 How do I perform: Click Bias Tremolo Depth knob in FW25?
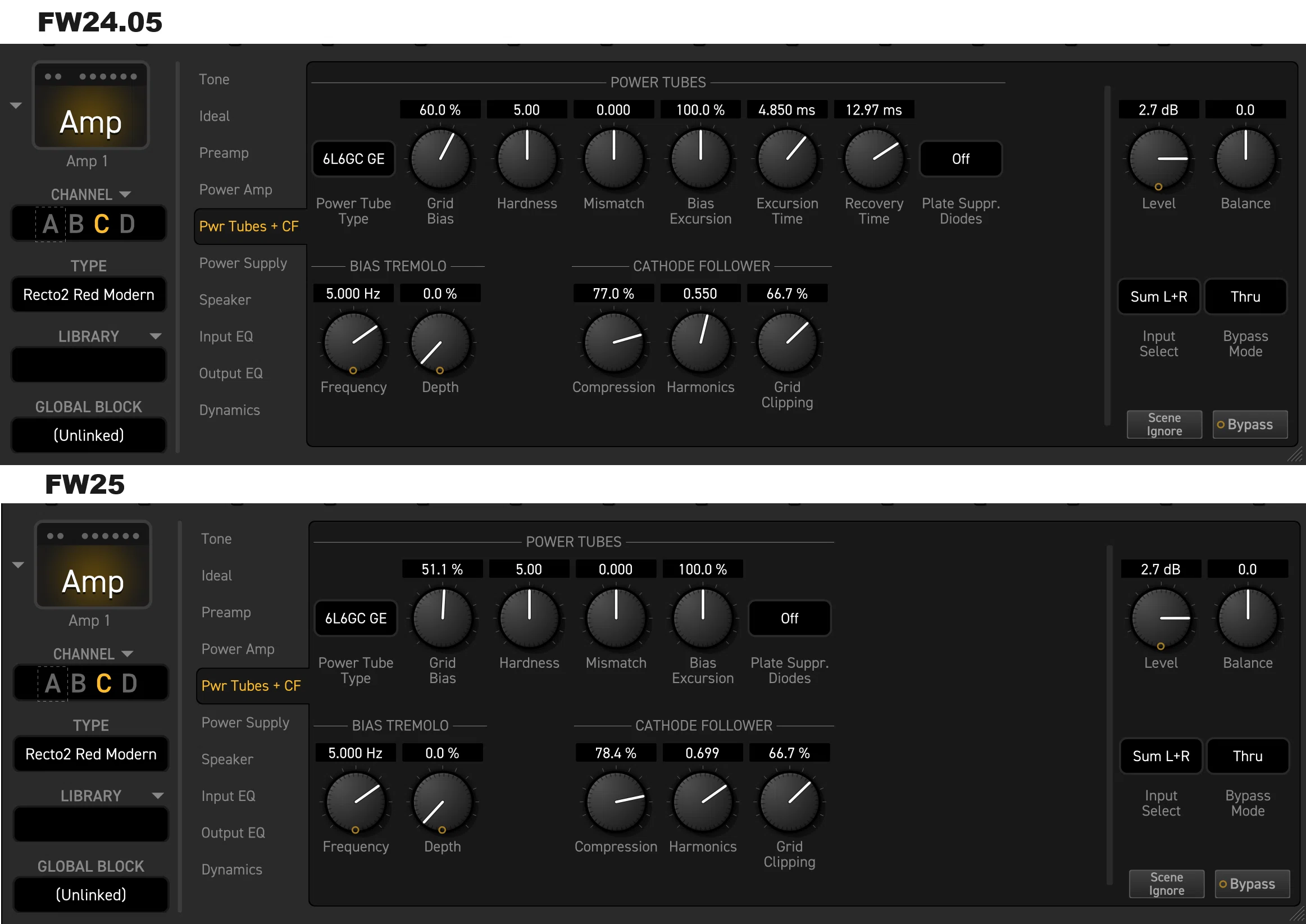click(443, 802)
